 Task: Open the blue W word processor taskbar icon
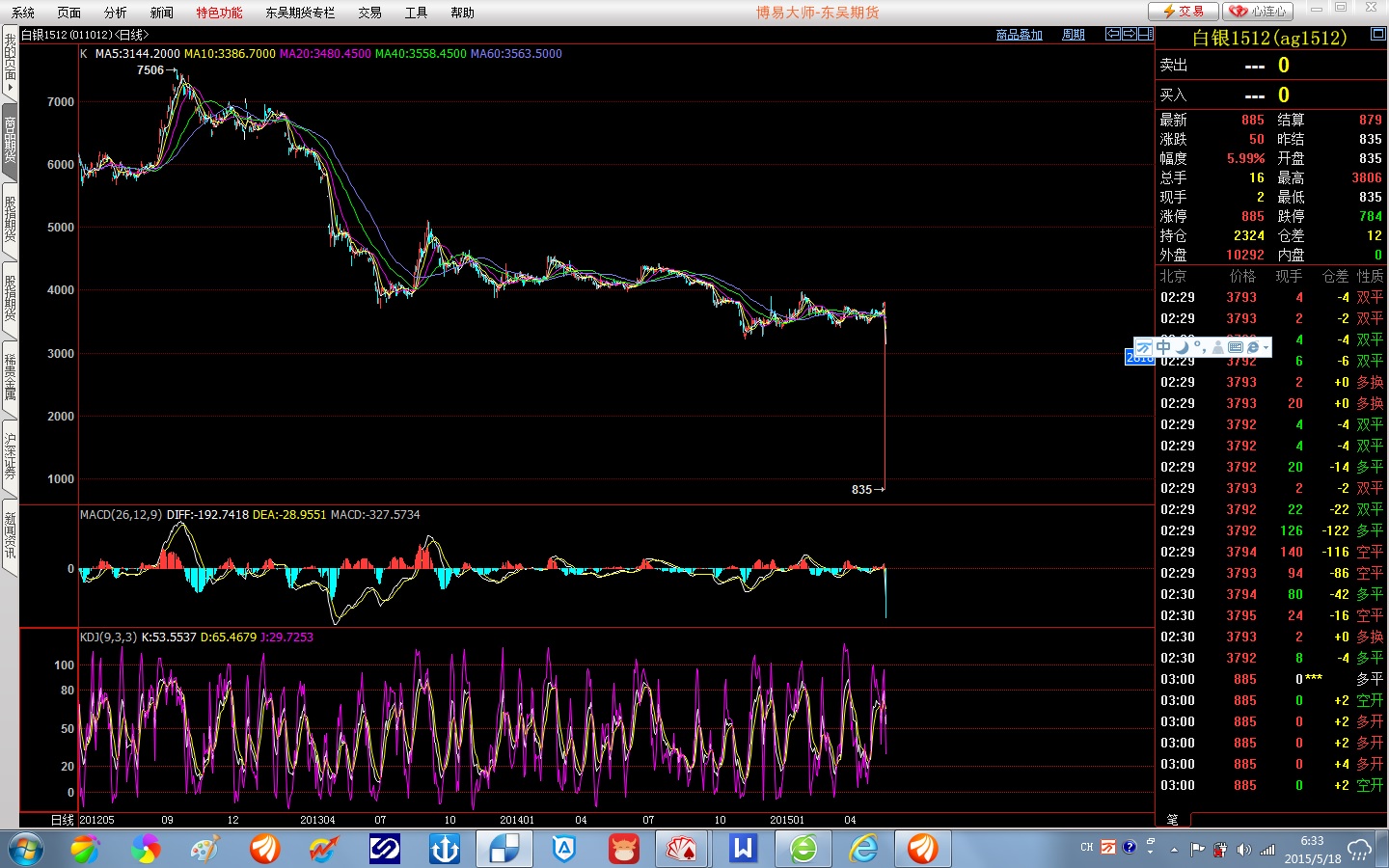click(743, 849)
